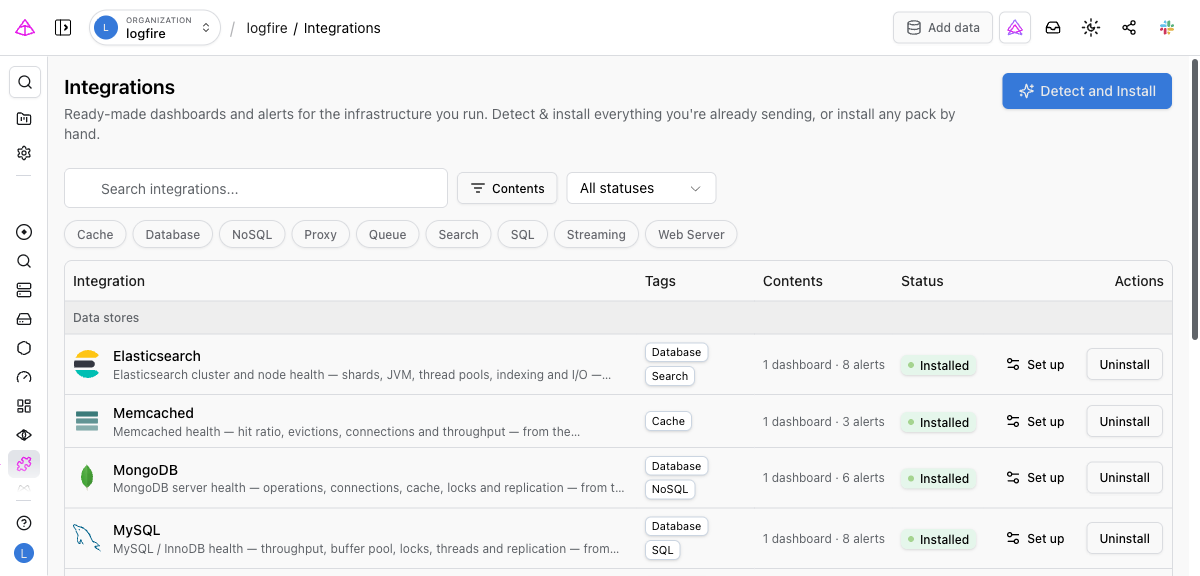Viewport: 1200px width, 576px height.
Task: Toggle the Proxy filter chip
Action: point(321,234)
